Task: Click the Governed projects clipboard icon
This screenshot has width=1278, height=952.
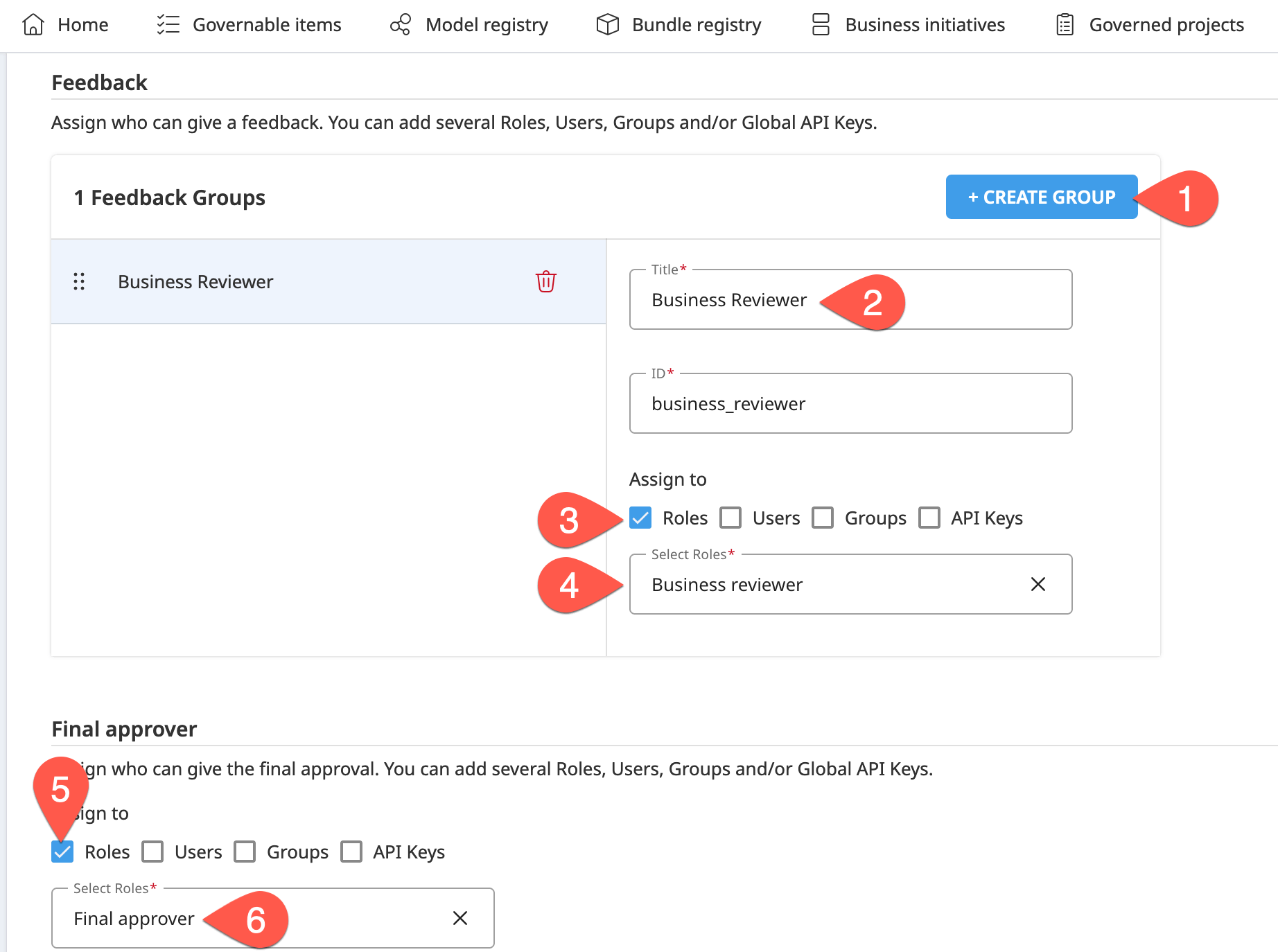Action: 1065,25
